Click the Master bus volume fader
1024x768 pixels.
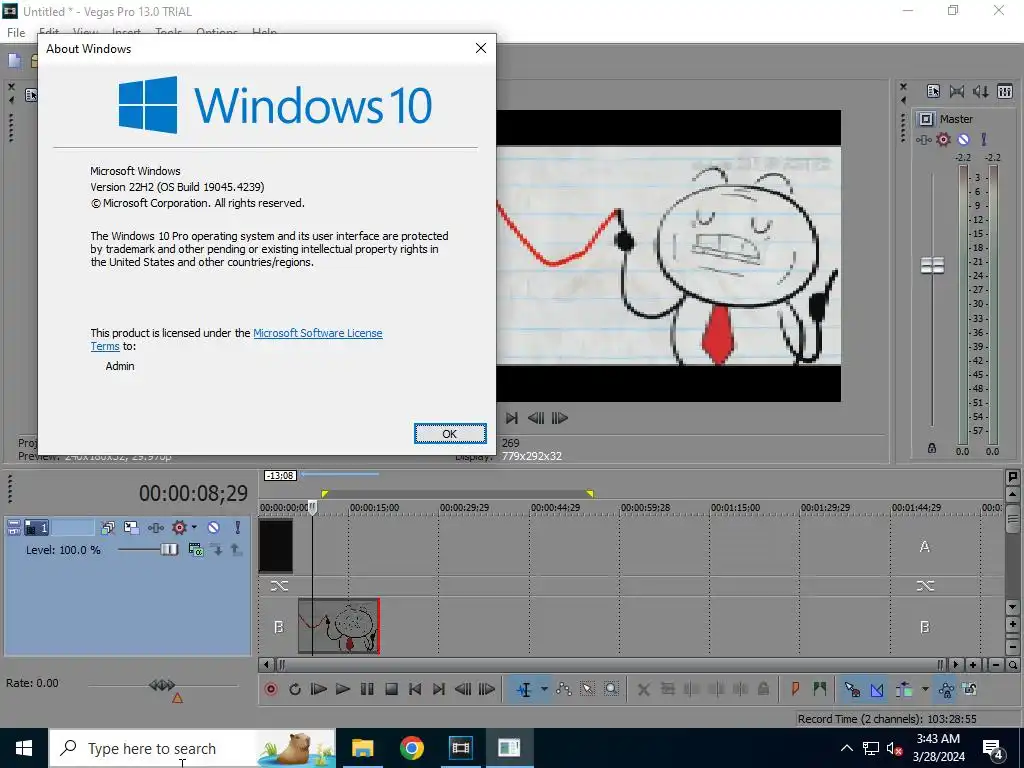click(932, 265)
